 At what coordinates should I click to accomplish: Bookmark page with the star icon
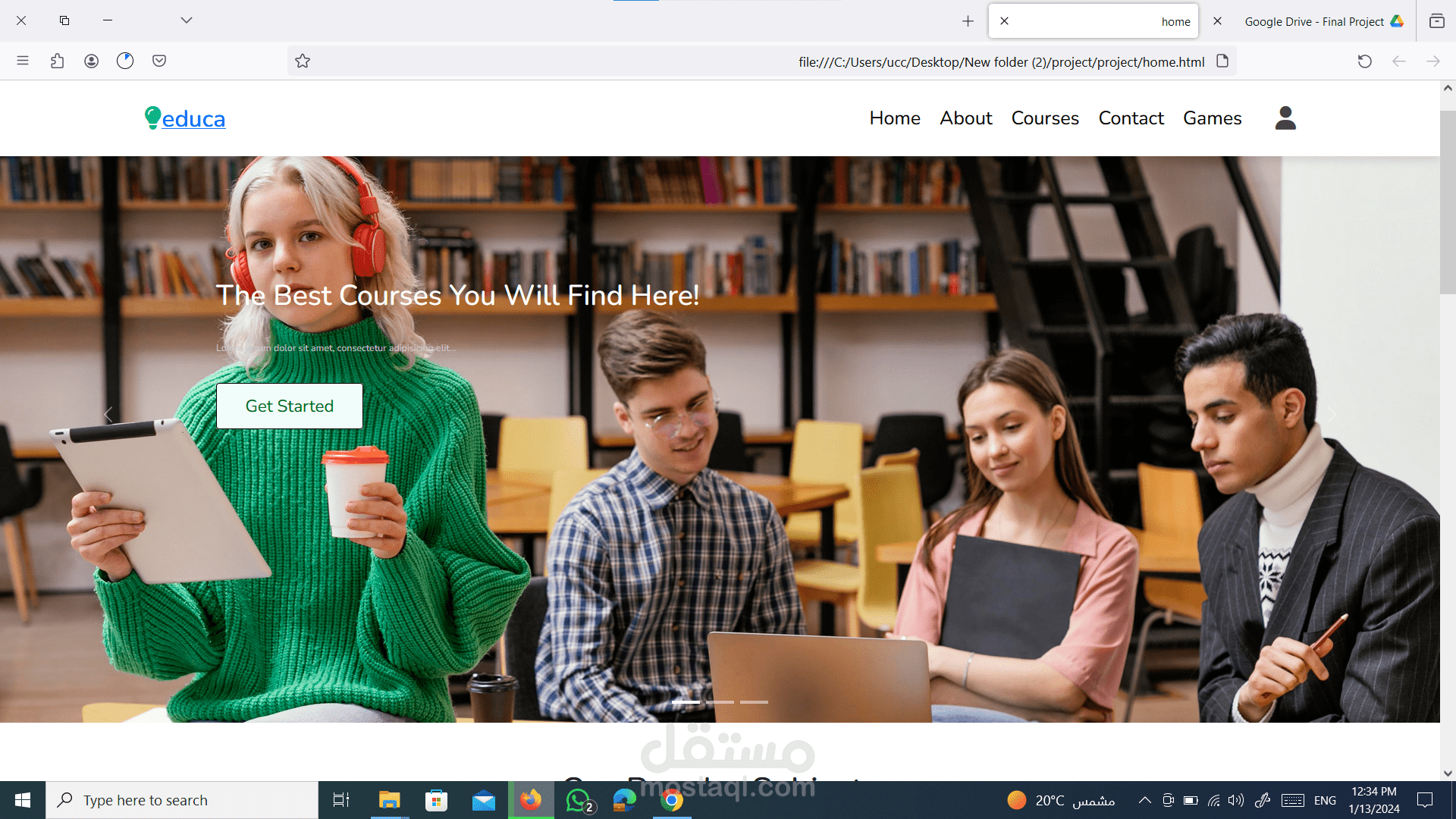(303, 61)
